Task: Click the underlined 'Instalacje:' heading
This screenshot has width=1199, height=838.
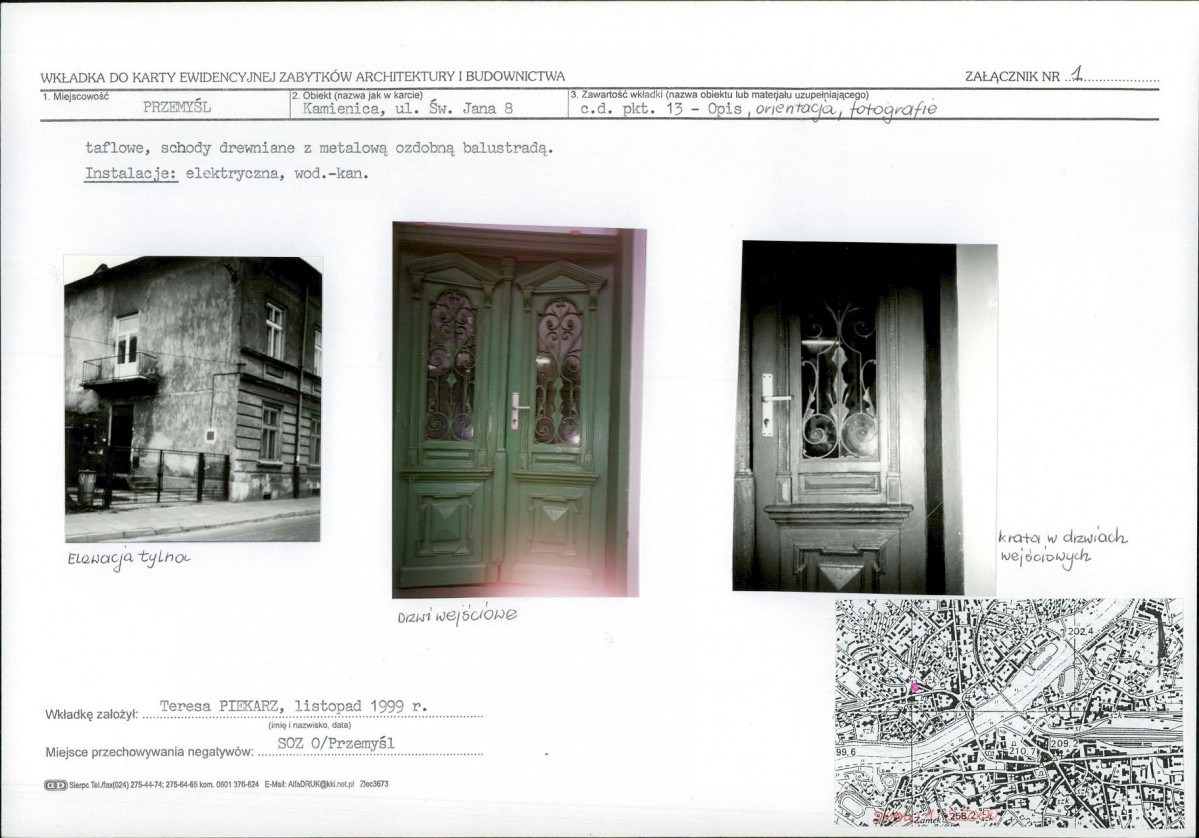Action: point(131,174)
